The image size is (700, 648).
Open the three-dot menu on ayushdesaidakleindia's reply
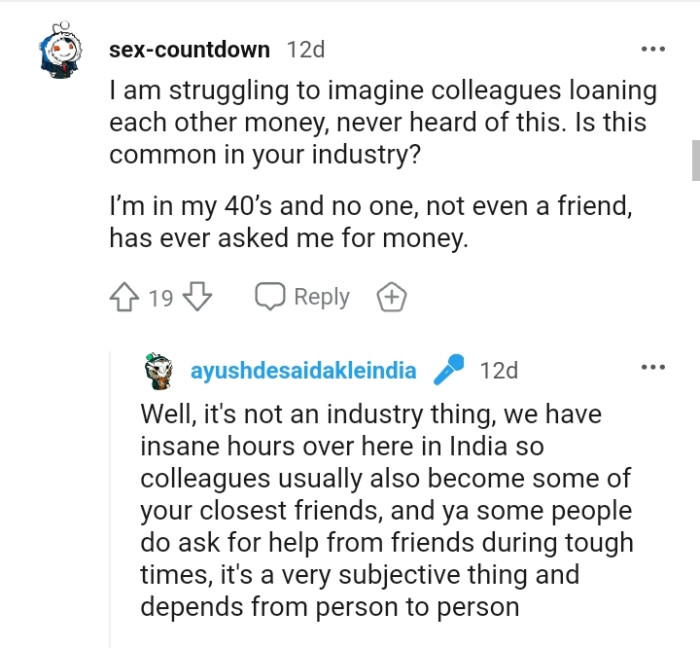coord(652,368)
